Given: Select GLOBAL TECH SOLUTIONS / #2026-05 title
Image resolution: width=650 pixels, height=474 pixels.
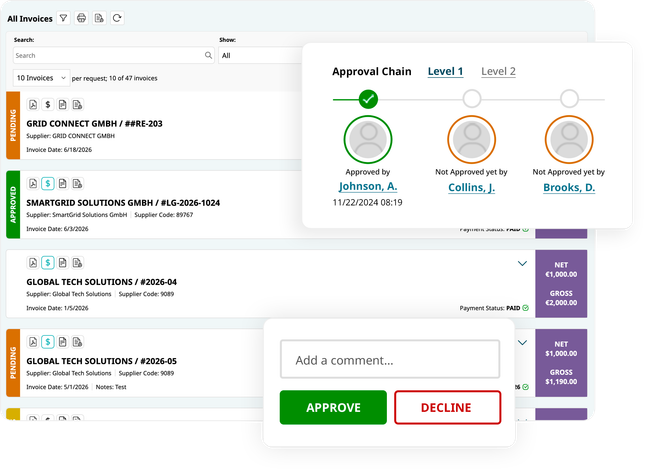Looking at the screenshot, I should coord(102,361).
